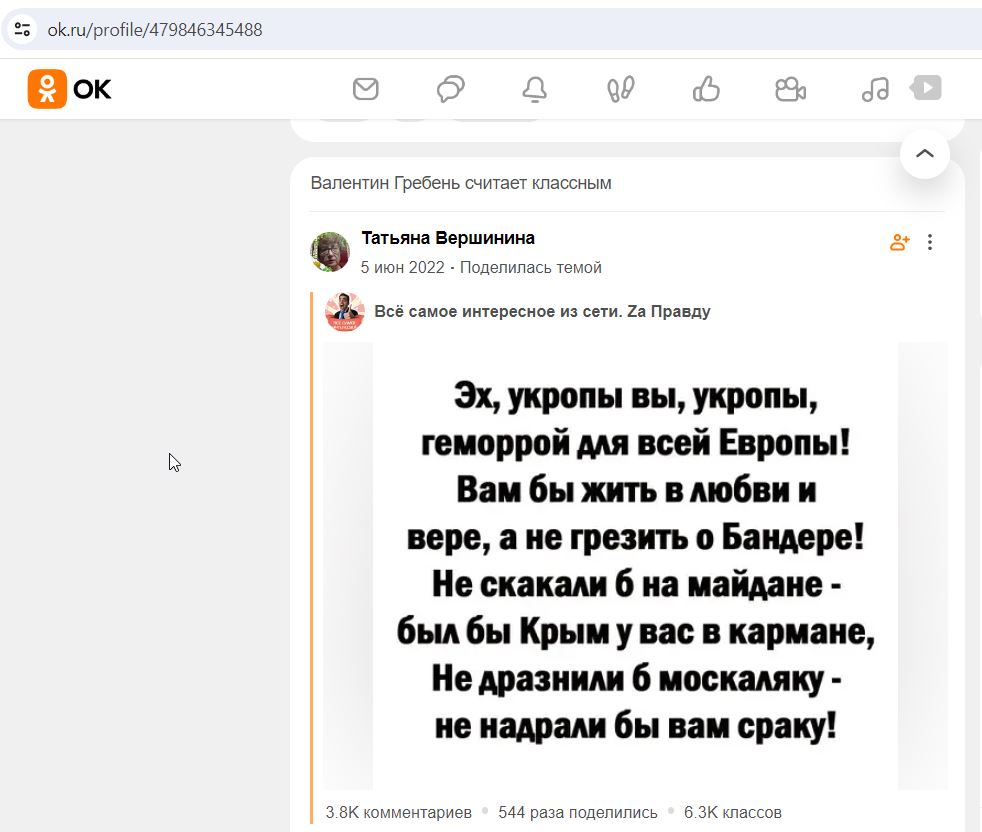Click the 6.3К классов counter

click(733, 813)
